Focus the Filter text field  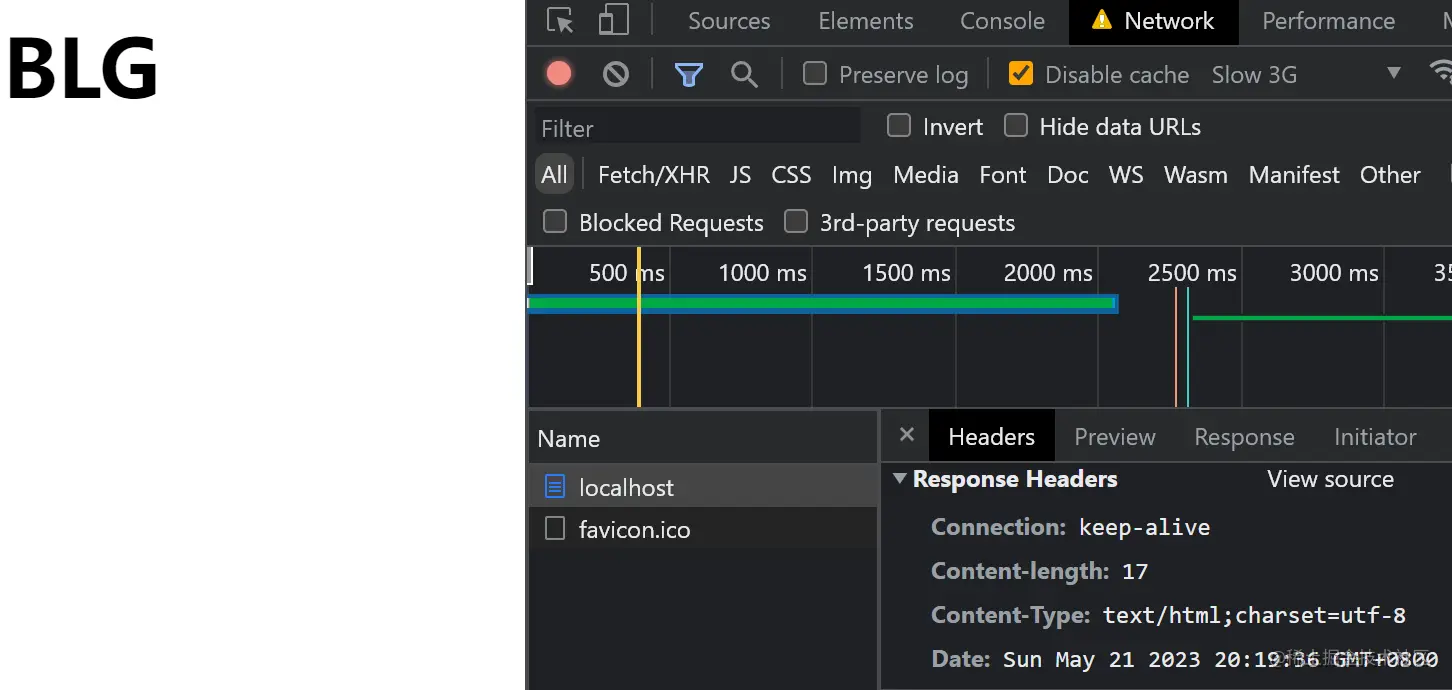pyautogui.click(x=698, y=127)
